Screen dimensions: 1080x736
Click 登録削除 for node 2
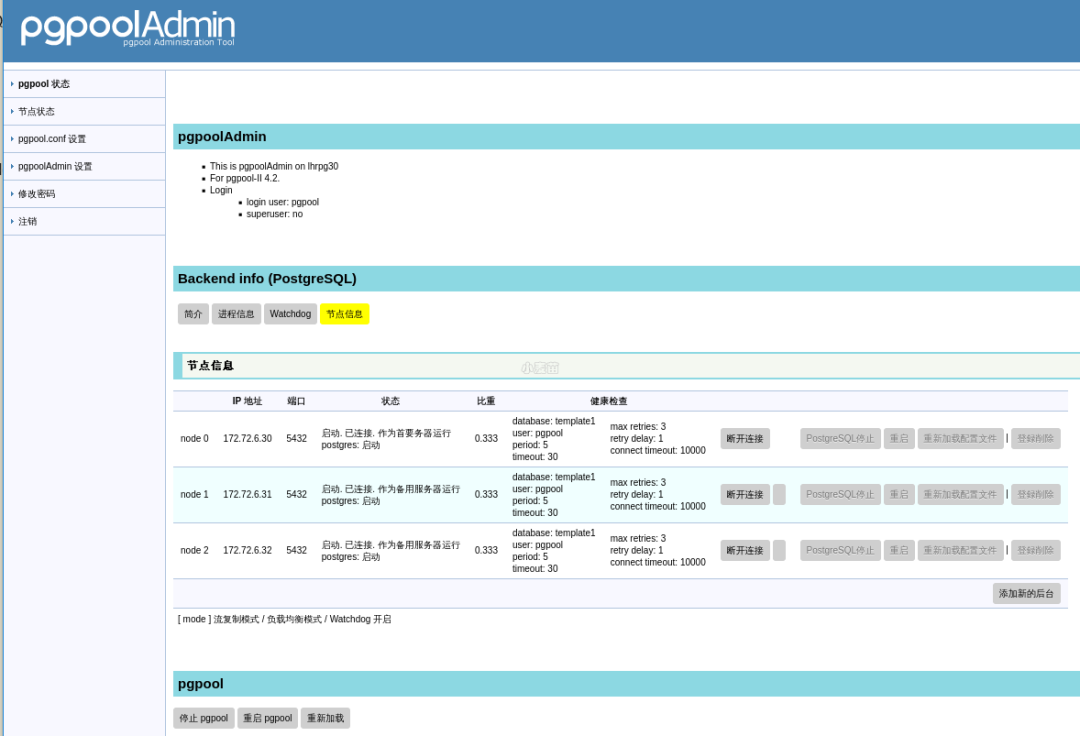[1035, 550]
